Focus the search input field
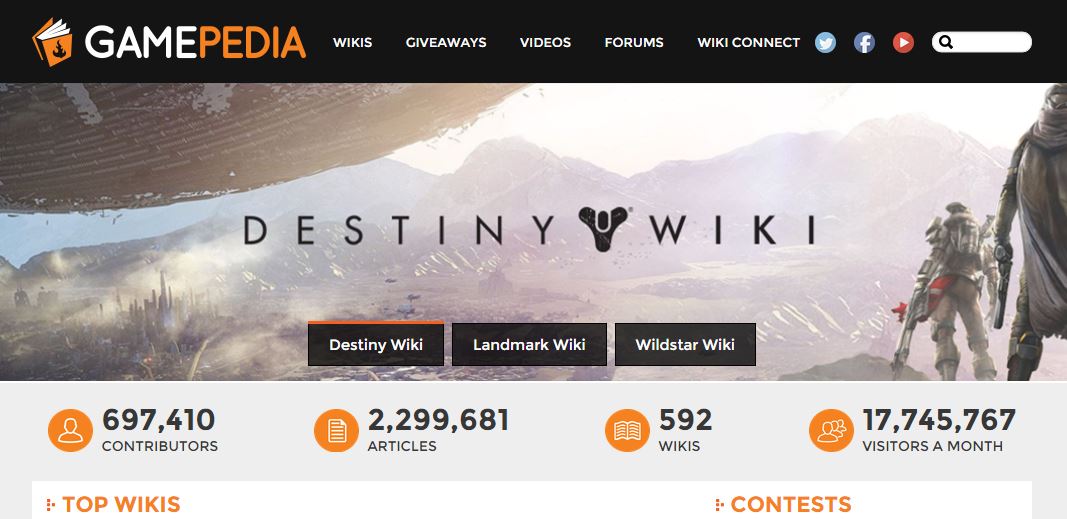The width and height of the screenshot is (1067, 519). [992, 42]
